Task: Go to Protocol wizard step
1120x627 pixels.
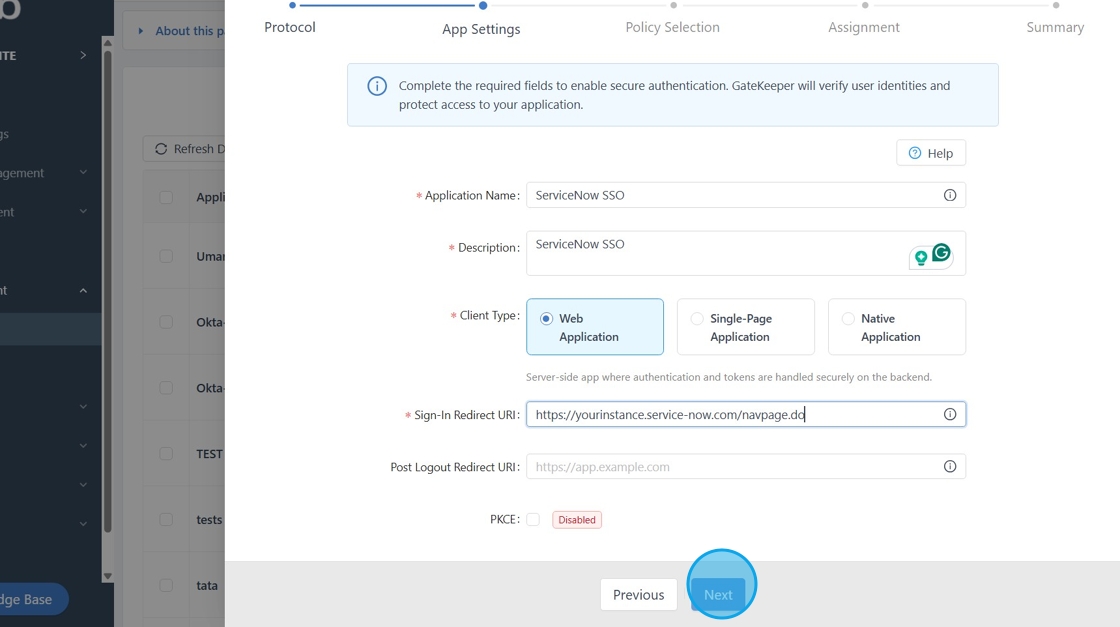Action: click(290, 27)
